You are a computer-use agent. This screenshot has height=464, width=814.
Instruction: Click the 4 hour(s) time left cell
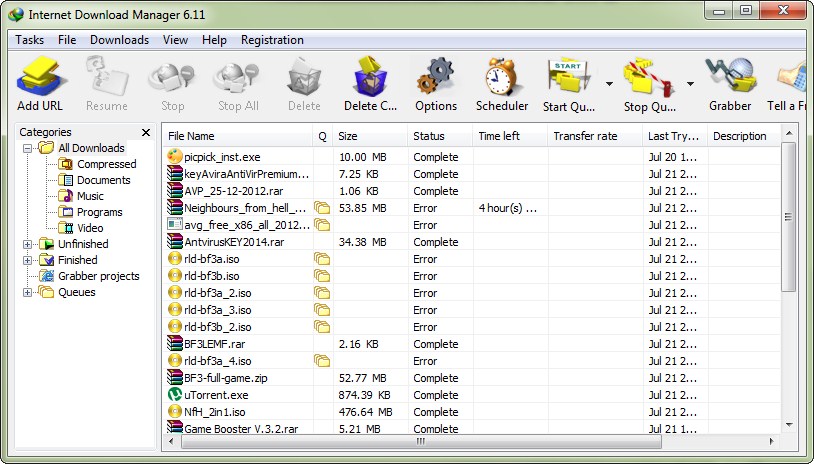tap(508, 208)
